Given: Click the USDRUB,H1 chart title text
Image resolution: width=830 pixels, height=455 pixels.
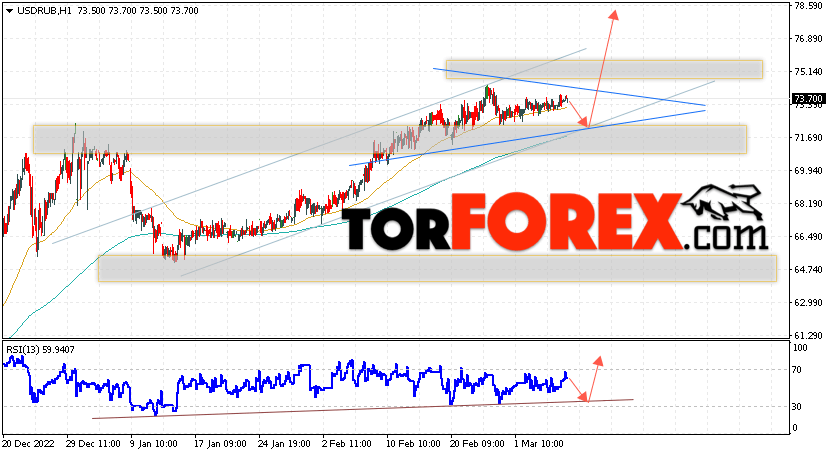Looking at the screenshot, I should pos(44,11).
